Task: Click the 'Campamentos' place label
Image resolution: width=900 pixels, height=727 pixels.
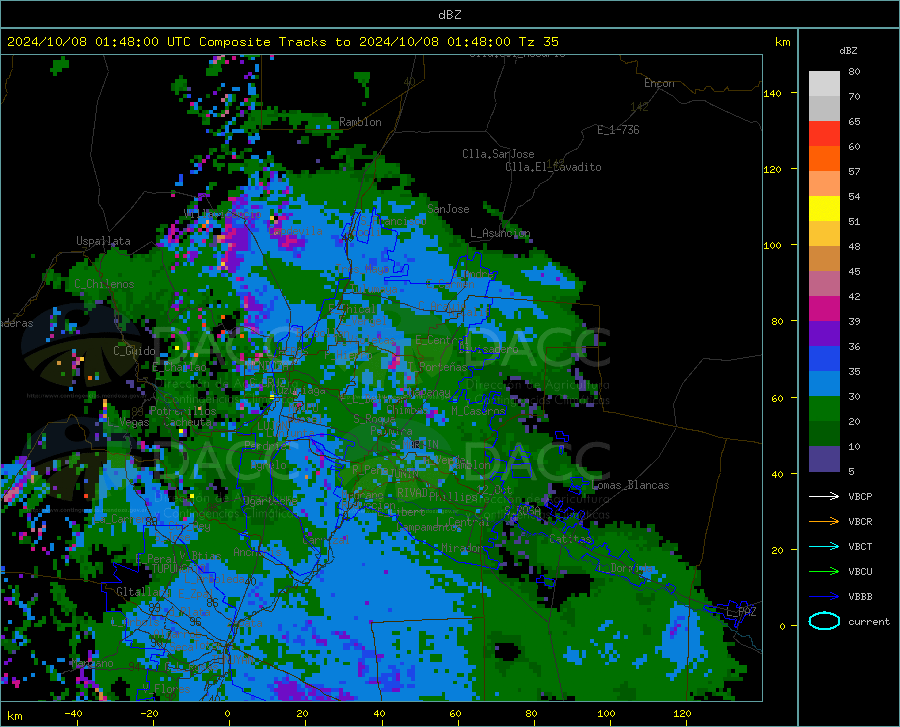Action: coord(428,527)
